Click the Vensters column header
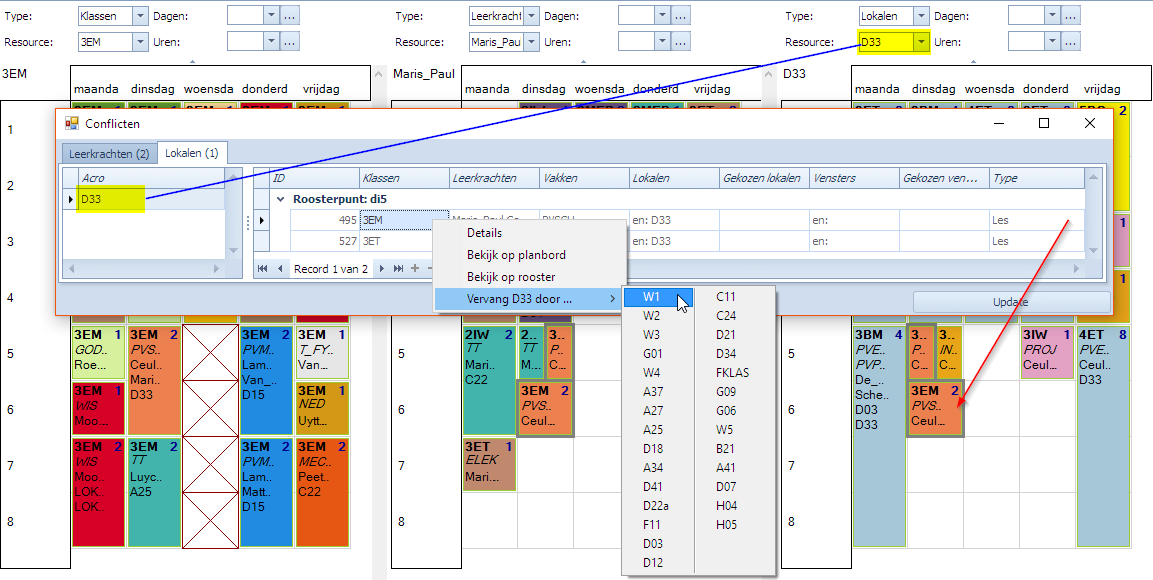 click(x=854, y=178)
